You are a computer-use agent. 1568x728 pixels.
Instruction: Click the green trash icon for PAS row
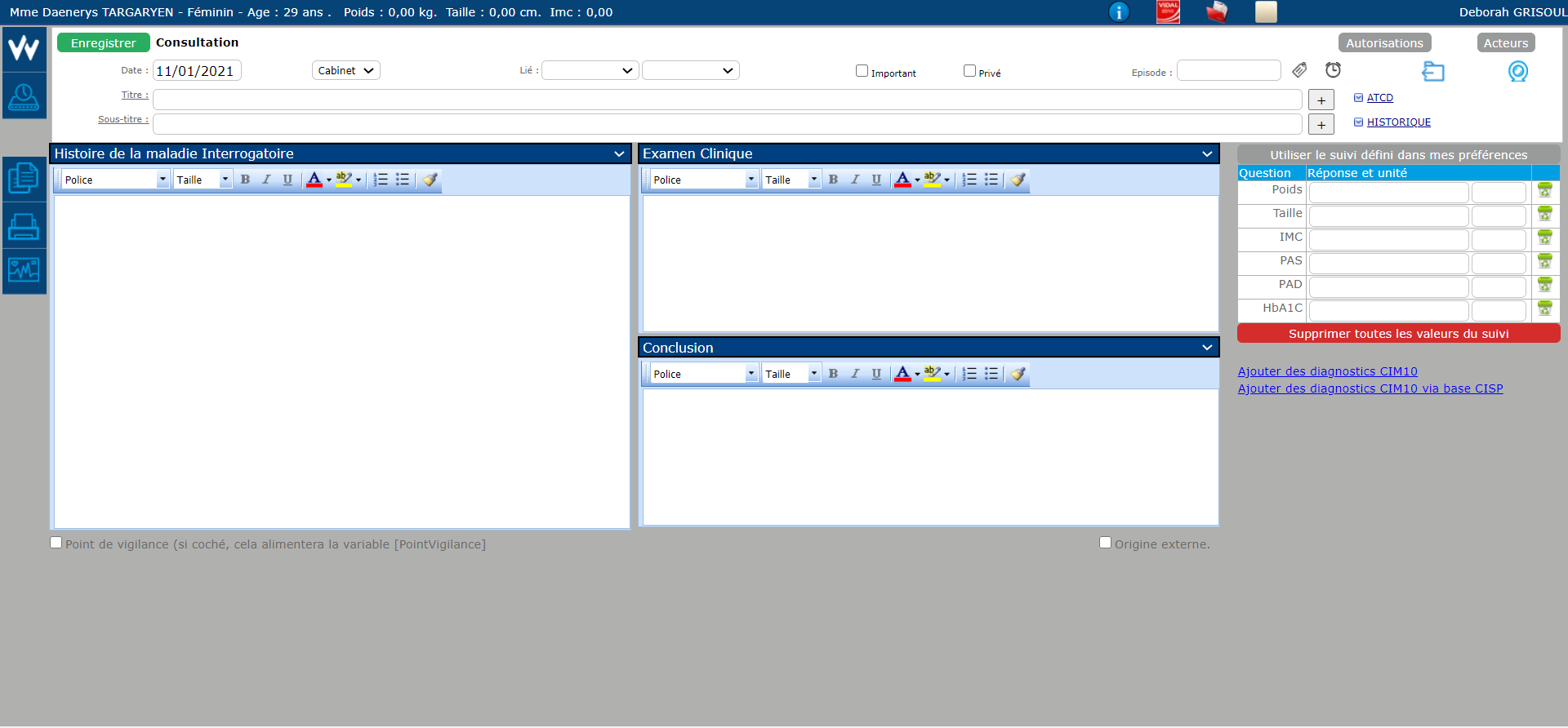(1544, 261)
